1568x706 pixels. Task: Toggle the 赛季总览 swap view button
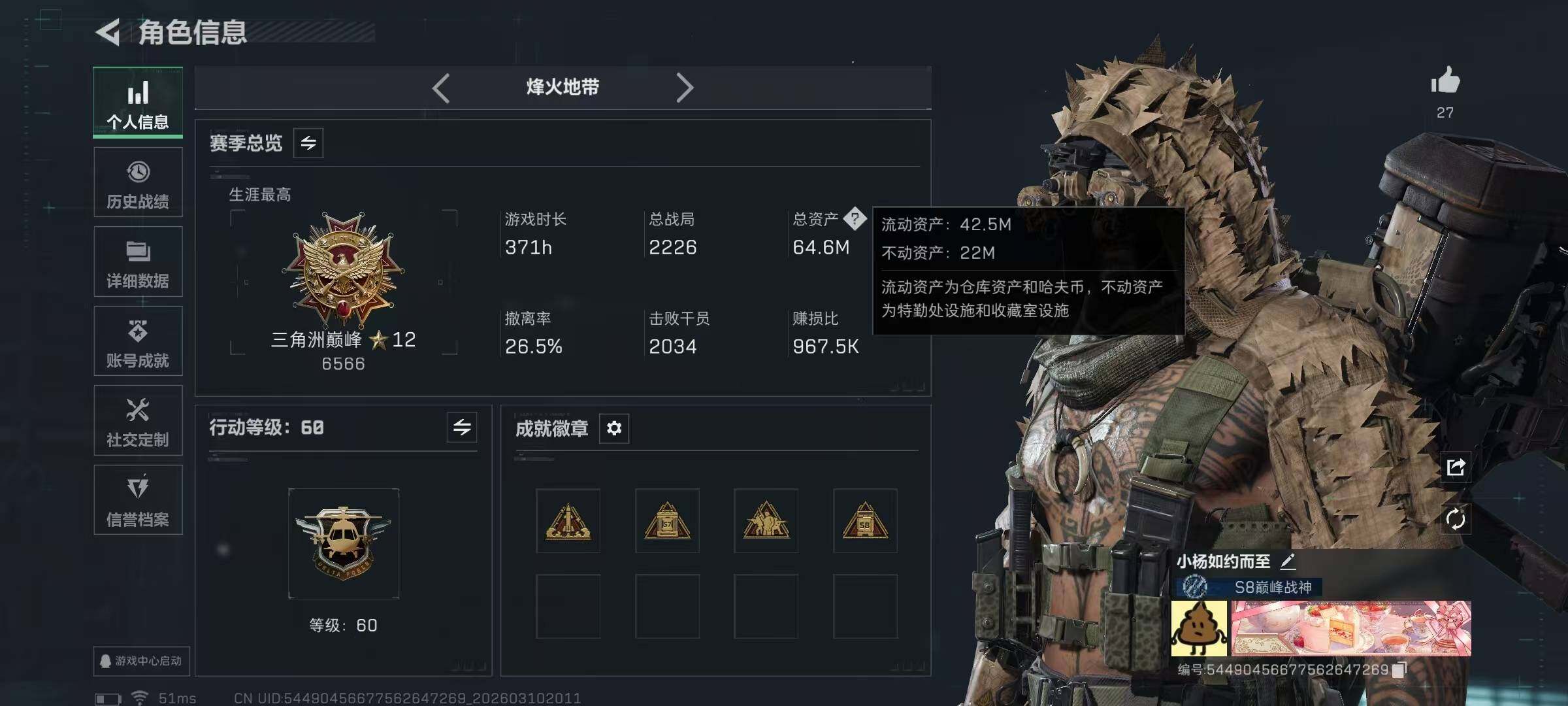pyautogui.click(x=308, y=143)
